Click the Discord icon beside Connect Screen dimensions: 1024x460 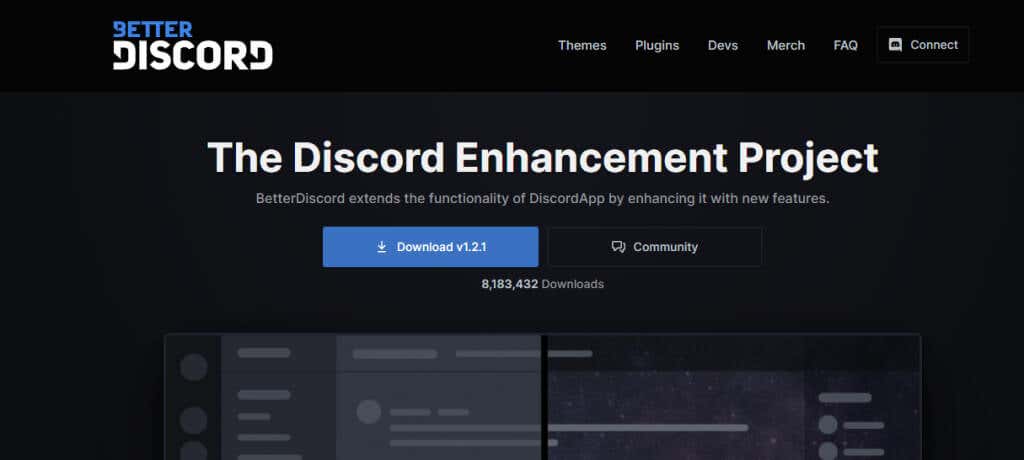point(896,45)
